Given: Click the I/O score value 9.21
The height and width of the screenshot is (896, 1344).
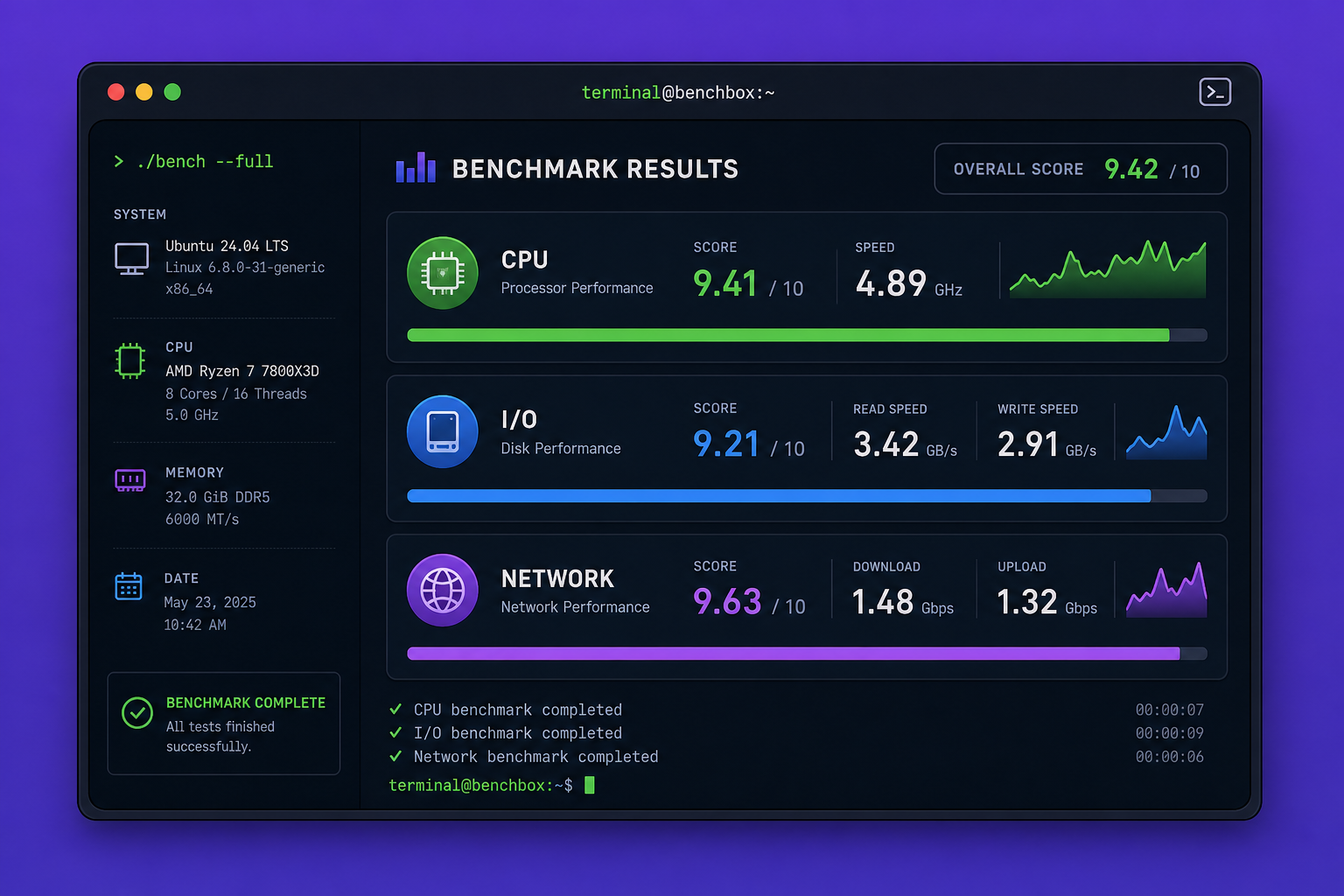Looking at the screenshot, I should click(726, 444).
